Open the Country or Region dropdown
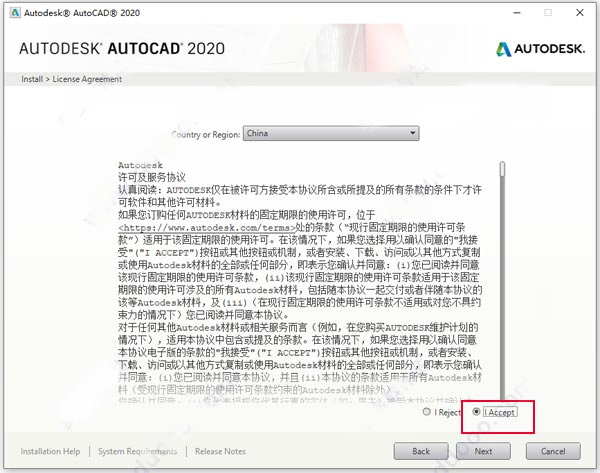The image size is (600, 473). click(x=331, y=133)
